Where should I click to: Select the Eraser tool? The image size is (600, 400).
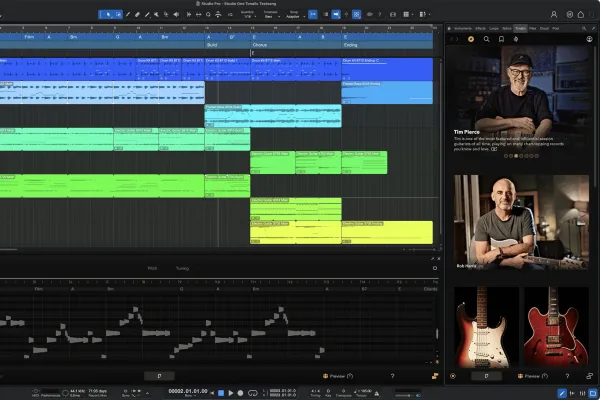[137, 15]
